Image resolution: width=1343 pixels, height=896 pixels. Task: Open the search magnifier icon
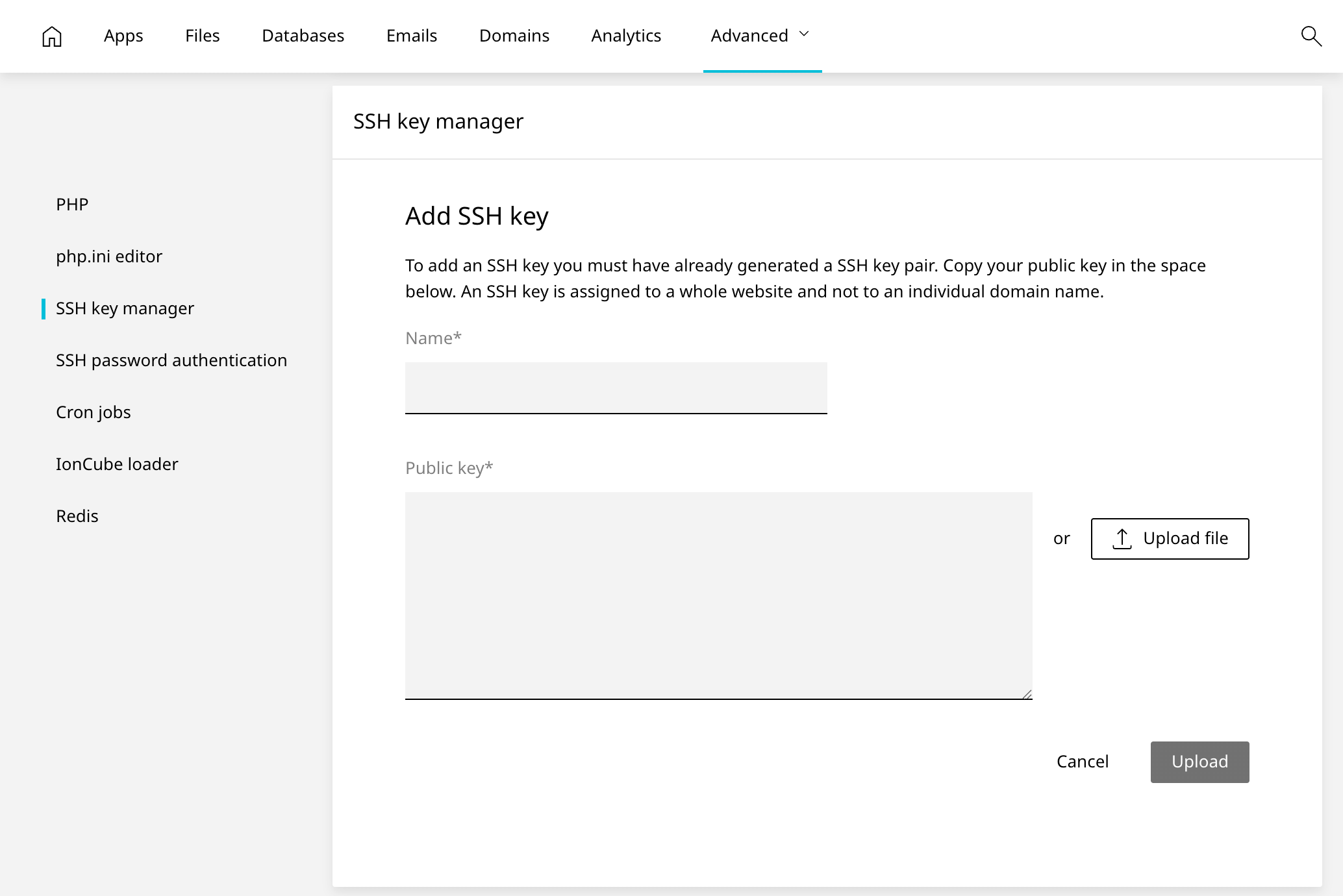click(1311, 36)
